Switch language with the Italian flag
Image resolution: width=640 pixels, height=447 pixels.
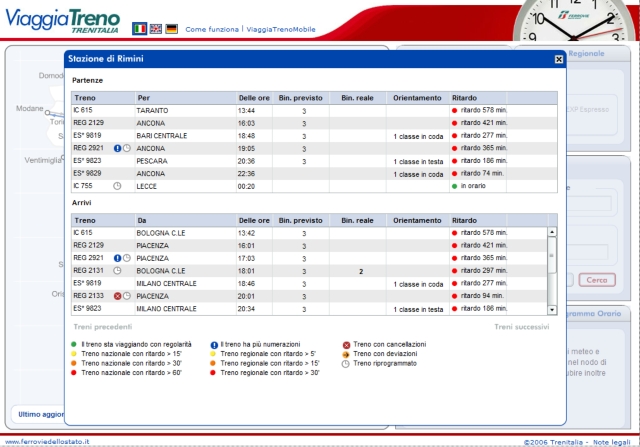pyautogui.click(x=139, y=29)
